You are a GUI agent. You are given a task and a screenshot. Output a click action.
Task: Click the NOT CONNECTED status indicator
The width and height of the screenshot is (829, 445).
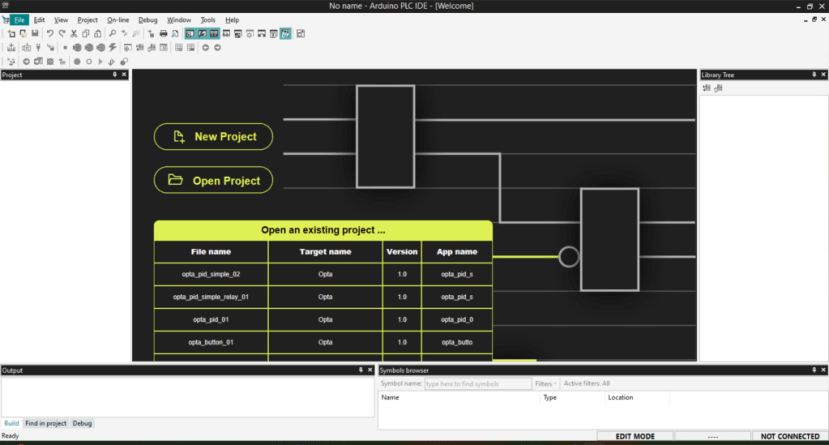(790, 437)
